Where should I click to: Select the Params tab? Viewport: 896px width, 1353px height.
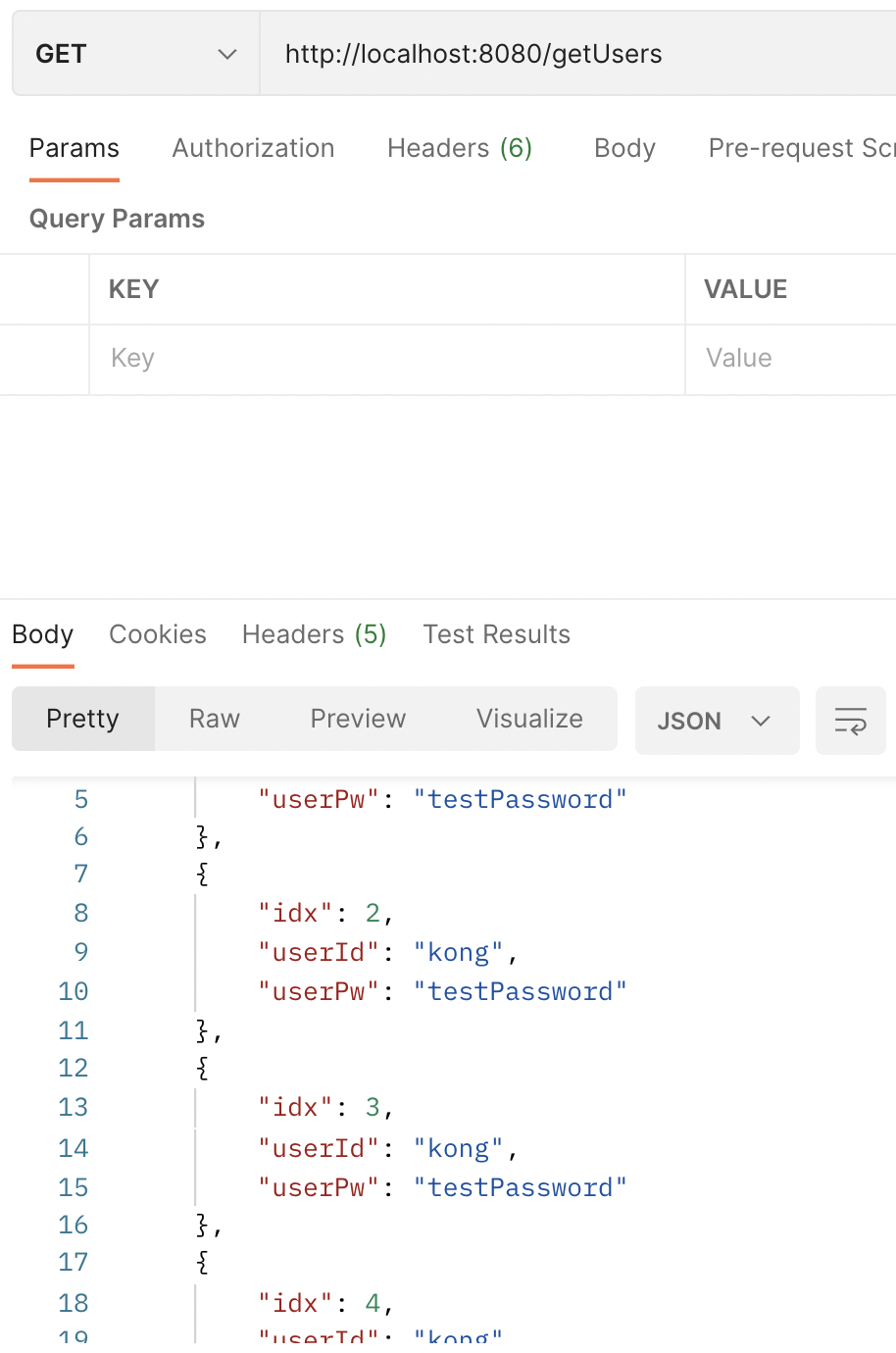click(75, 148)
